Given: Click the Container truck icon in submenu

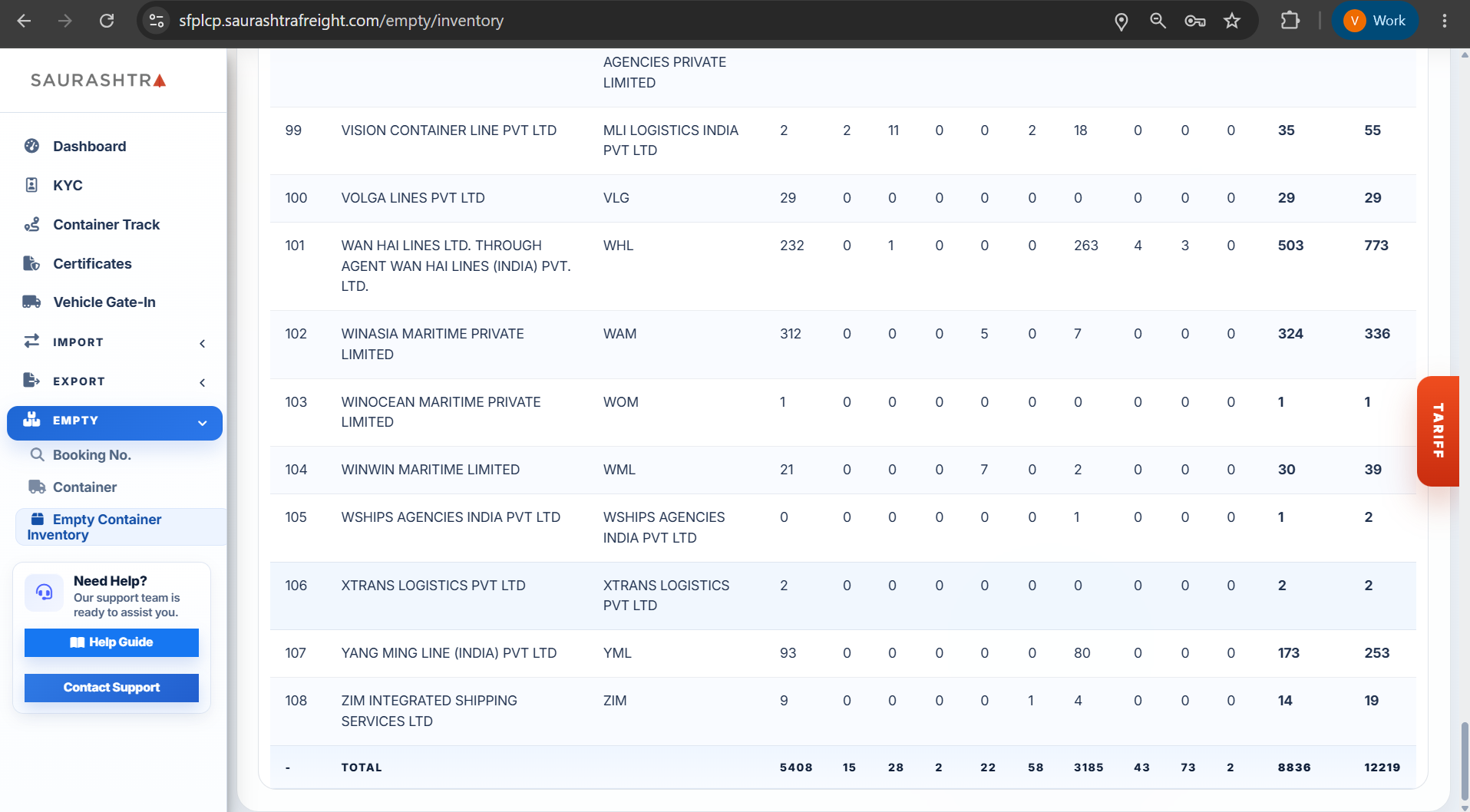Looking at the screenshot, I should pyautogui.click(x=37, y=487).
